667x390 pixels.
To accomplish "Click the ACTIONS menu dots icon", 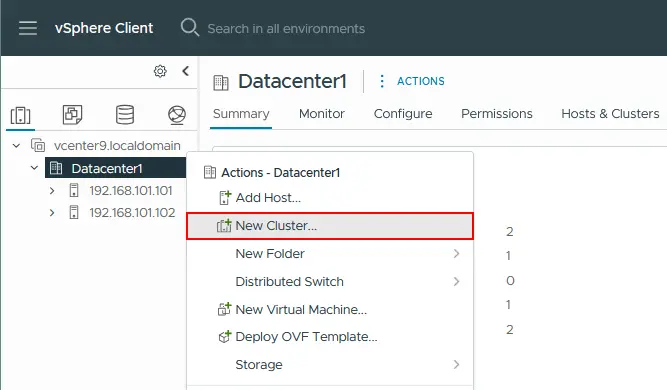I will (382, 81).
